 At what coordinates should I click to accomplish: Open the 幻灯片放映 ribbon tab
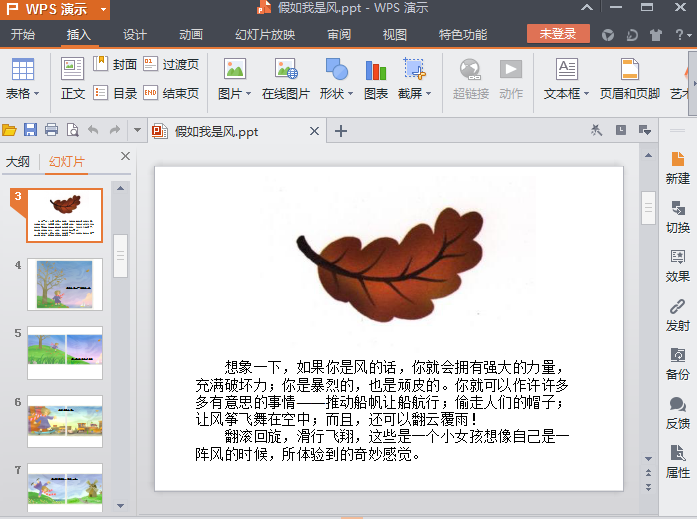click(x=265, y=34)
